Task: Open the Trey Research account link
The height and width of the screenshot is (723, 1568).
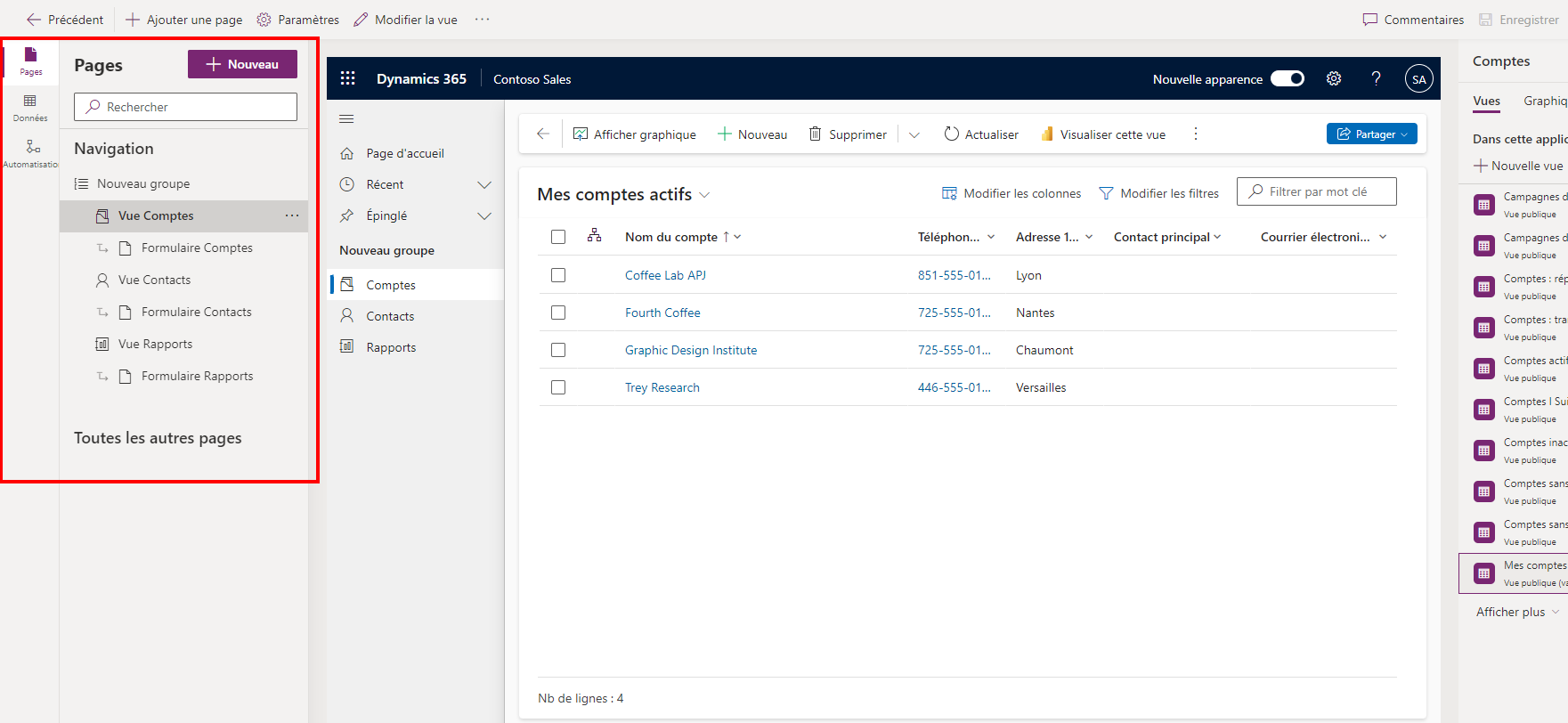Action: [x=662, y=387]
